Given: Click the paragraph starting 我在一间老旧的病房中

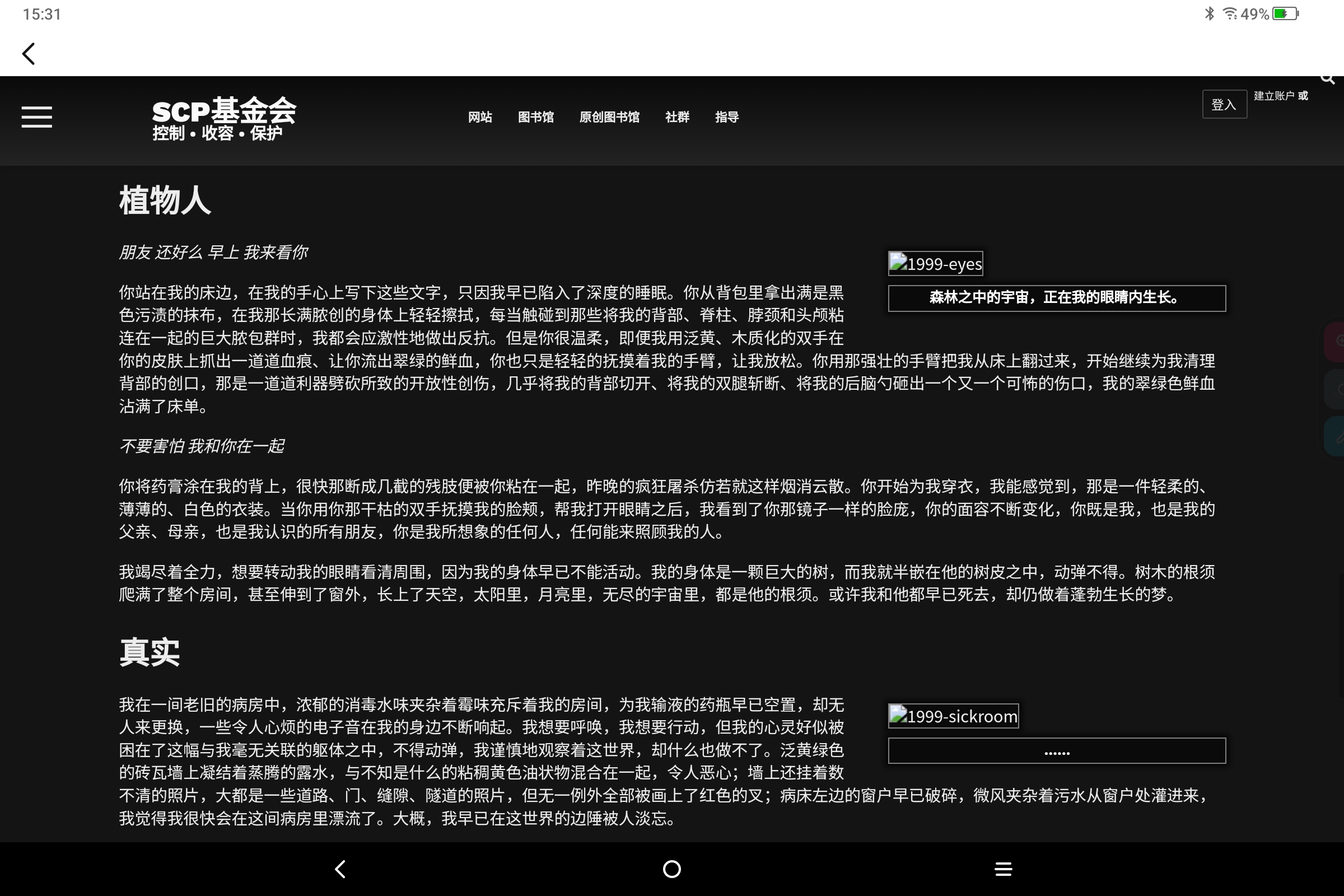Looking at the screenshot, I should [x=667, y=762].
